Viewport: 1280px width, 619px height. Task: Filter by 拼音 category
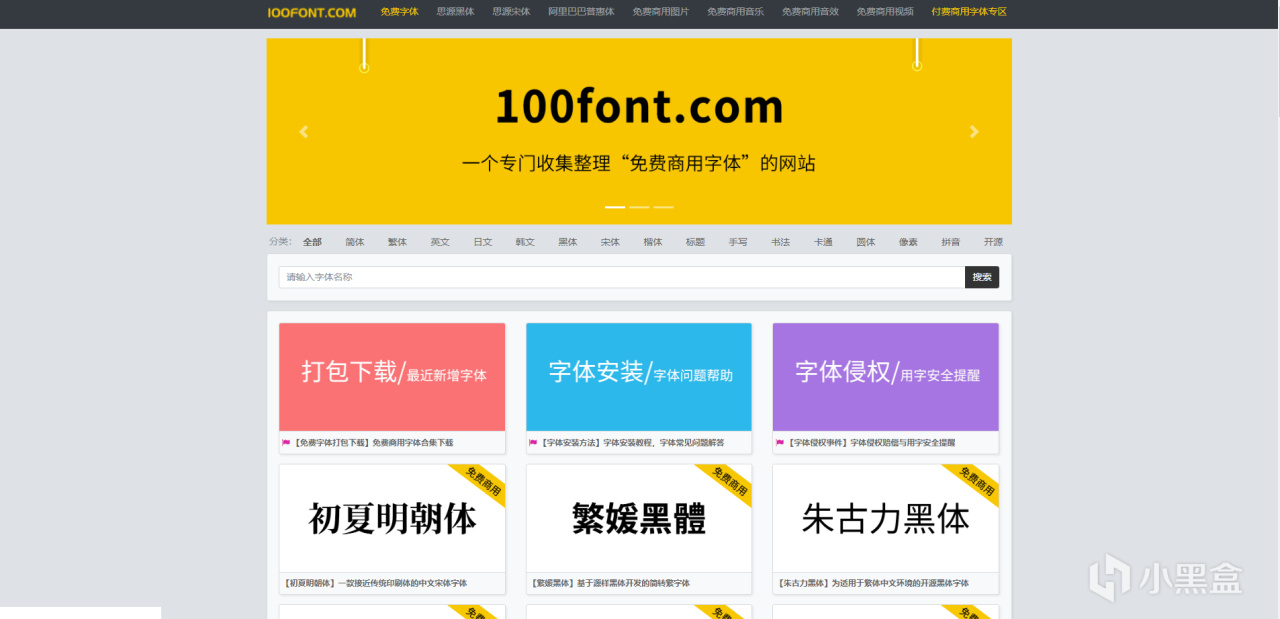tap(951, 242)
